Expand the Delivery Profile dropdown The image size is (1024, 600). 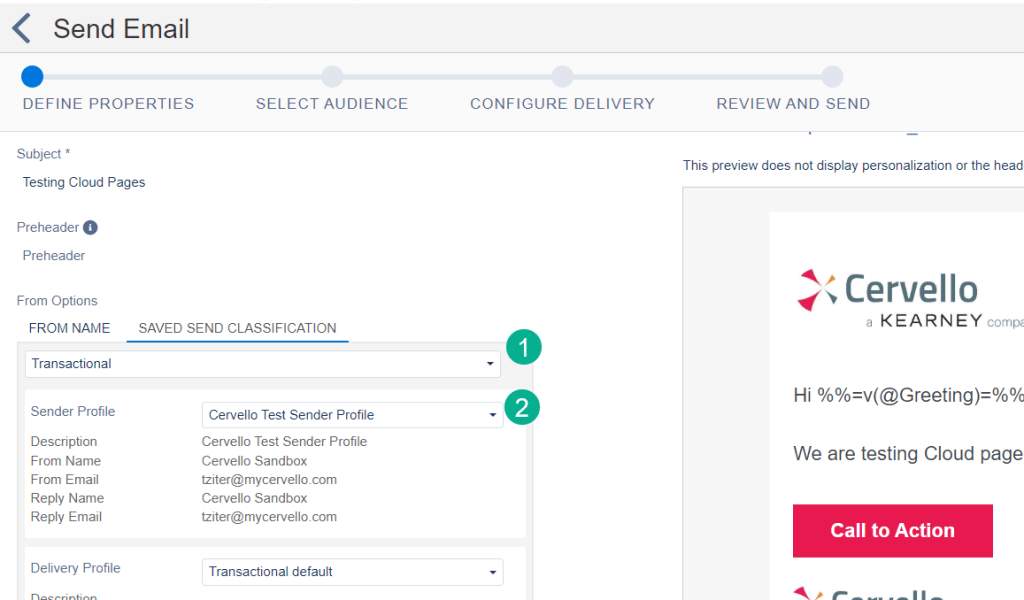click(x=352, y=572)
